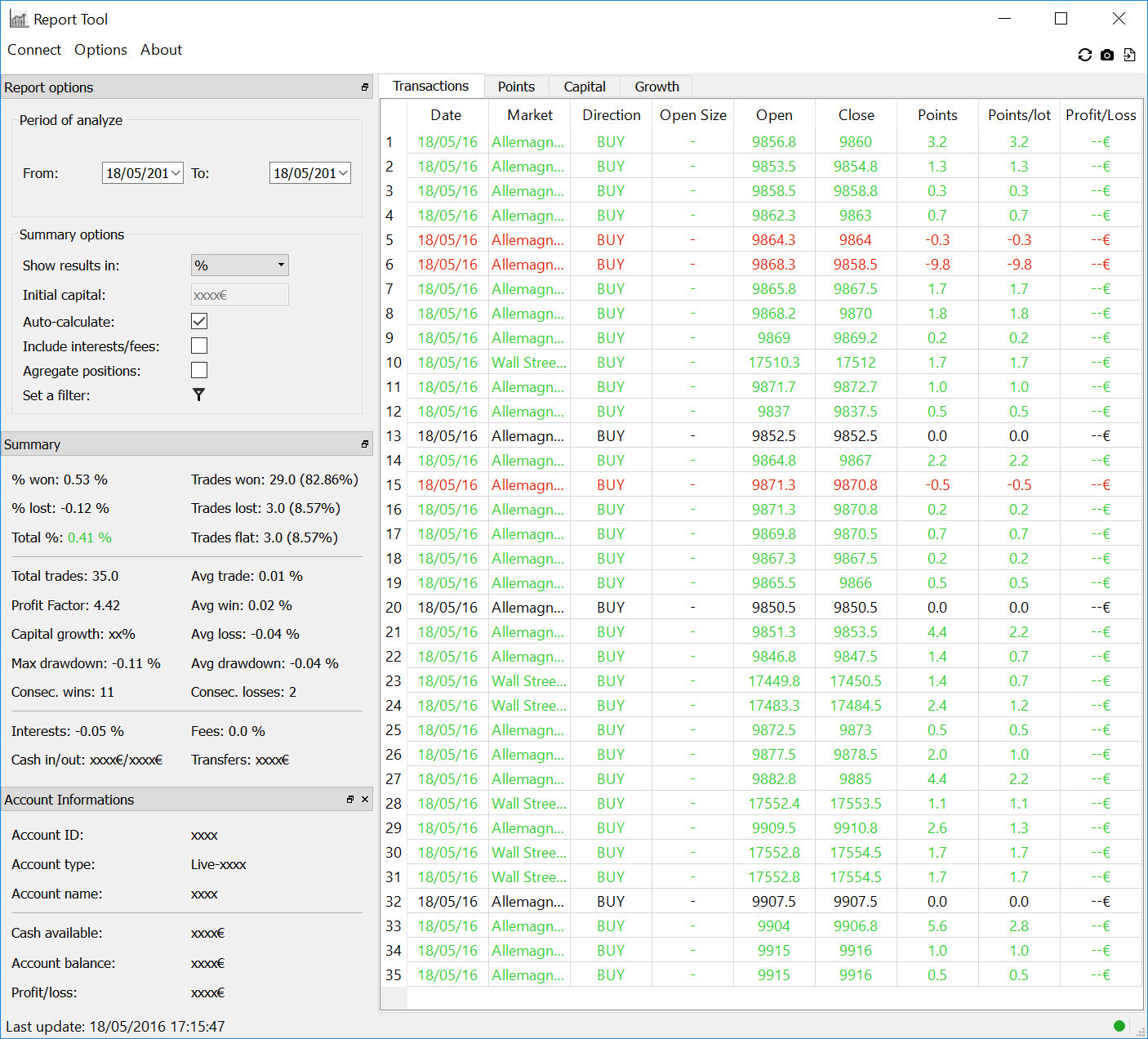The width and height of the screenshot is (1148, 1039).
Task: Open the Options menu
Action: [100, 50]
